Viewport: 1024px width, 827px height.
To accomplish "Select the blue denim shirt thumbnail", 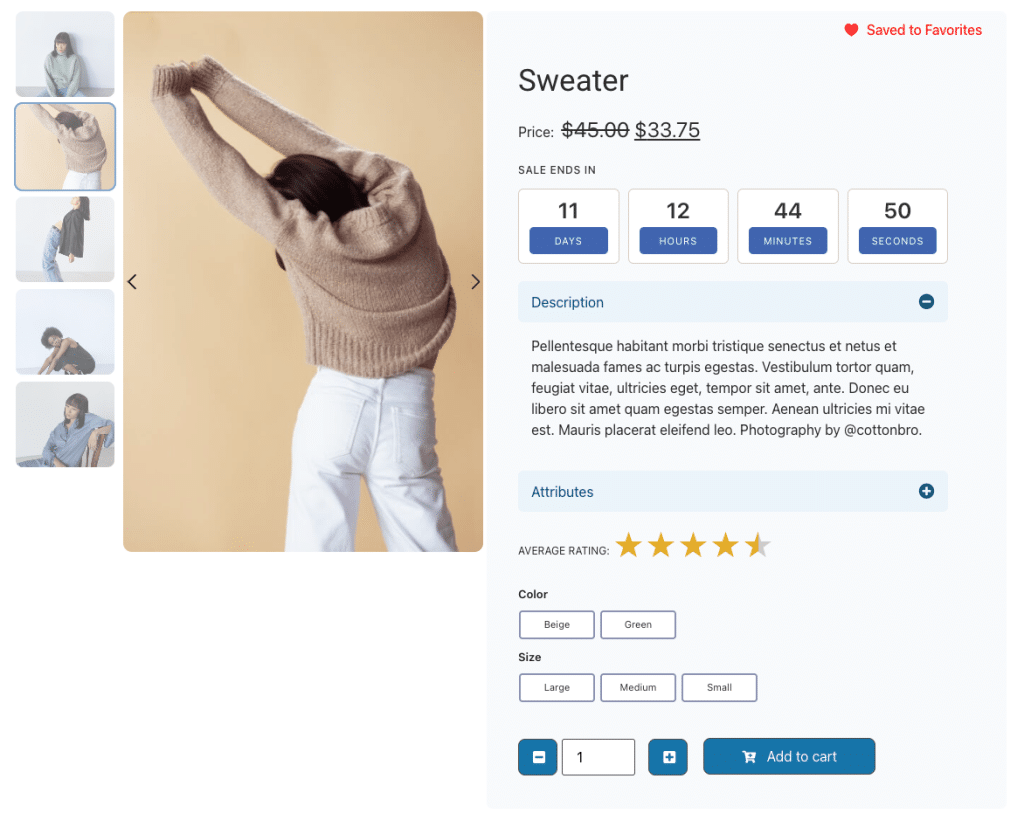I will (65, 425).
